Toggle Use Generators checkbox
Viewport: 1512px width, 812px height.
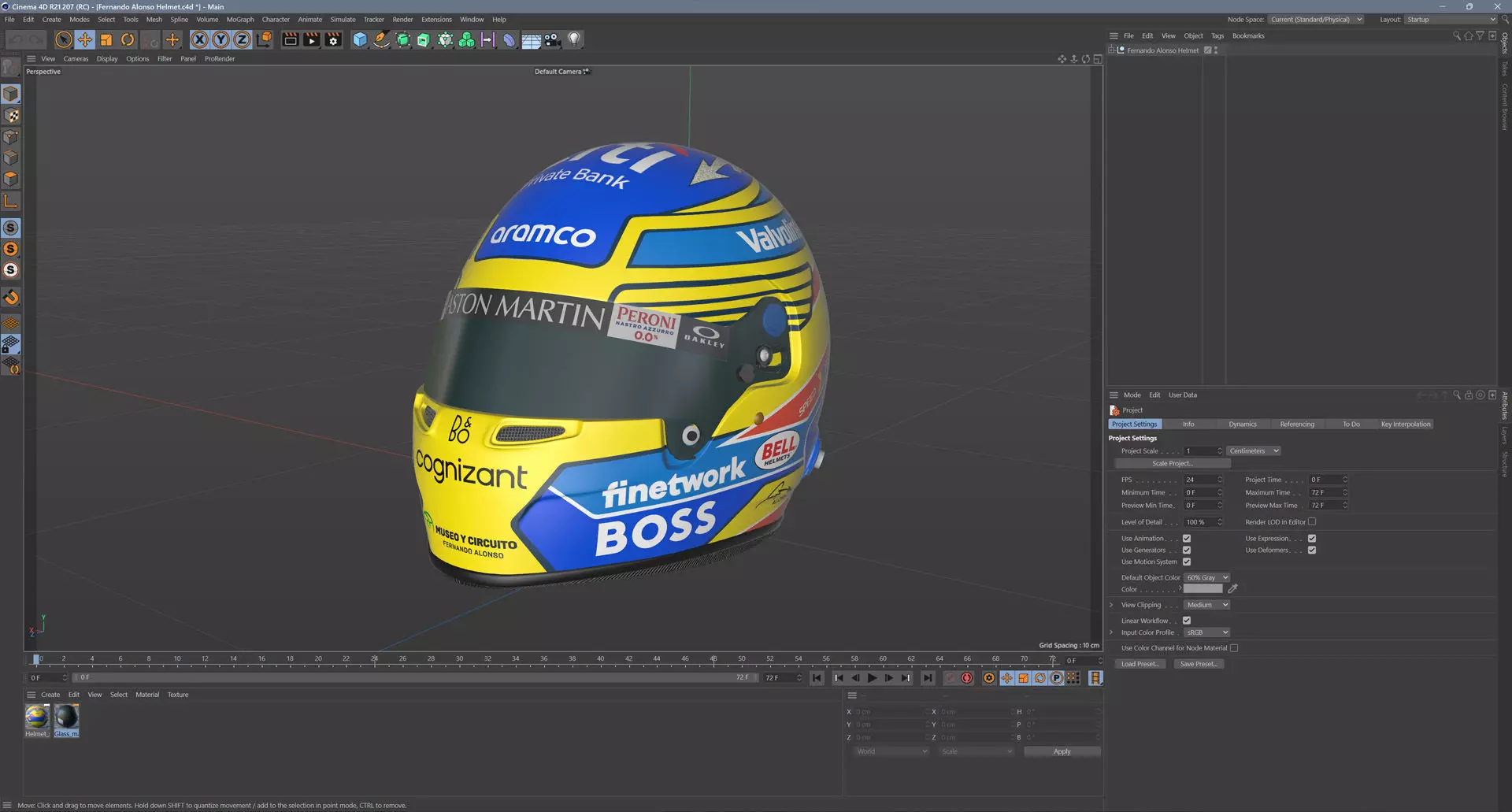(x=1187, y=551)
